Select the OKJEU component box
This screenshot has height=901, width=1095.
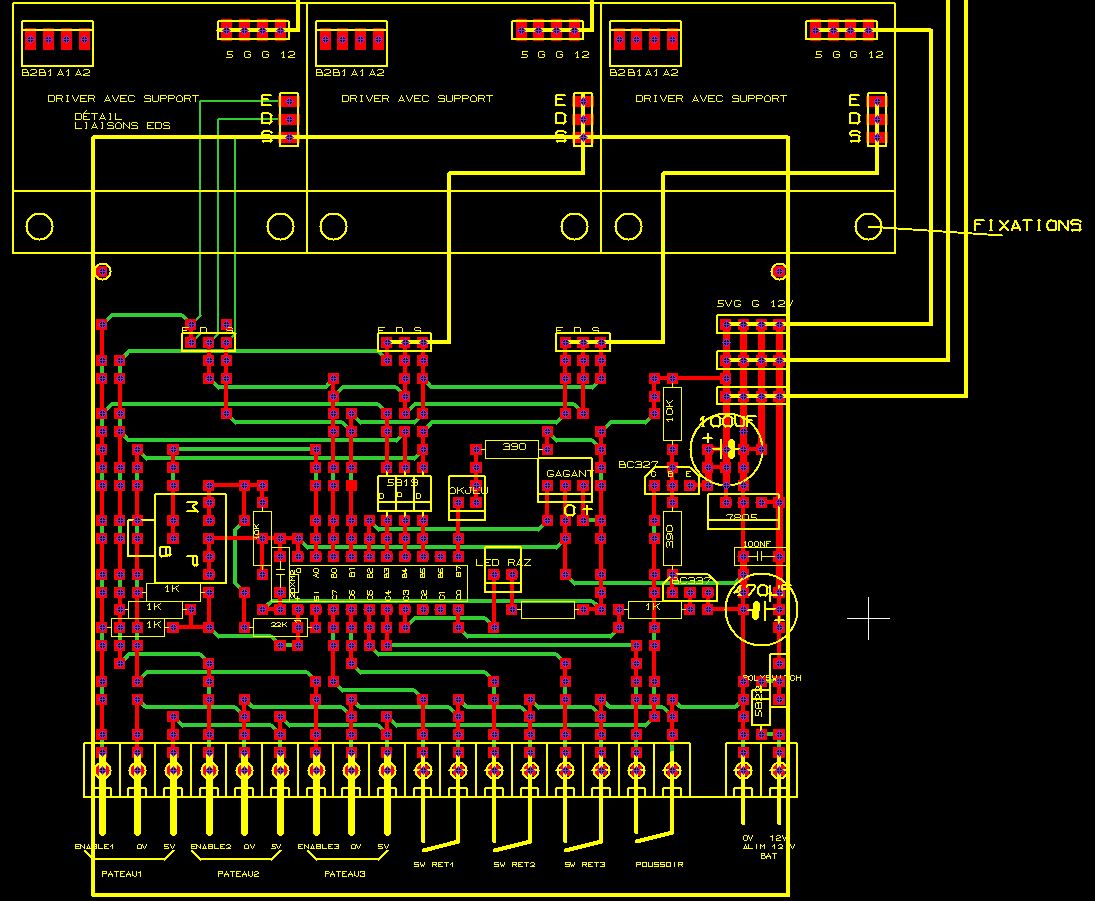[x=466, y=499]
